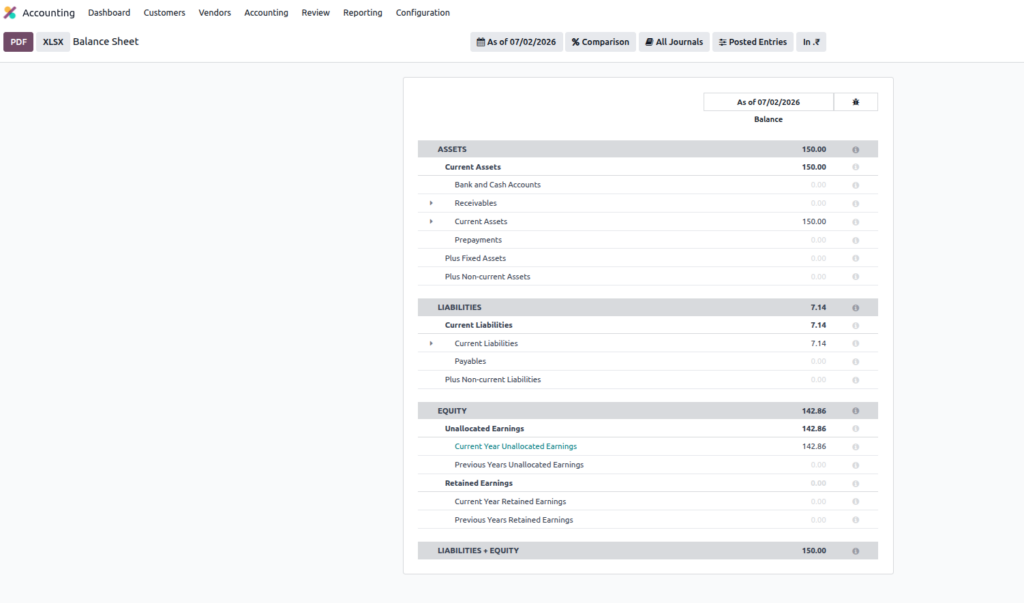
Task: Open the Vendors menu
Action: click(215, 12)
